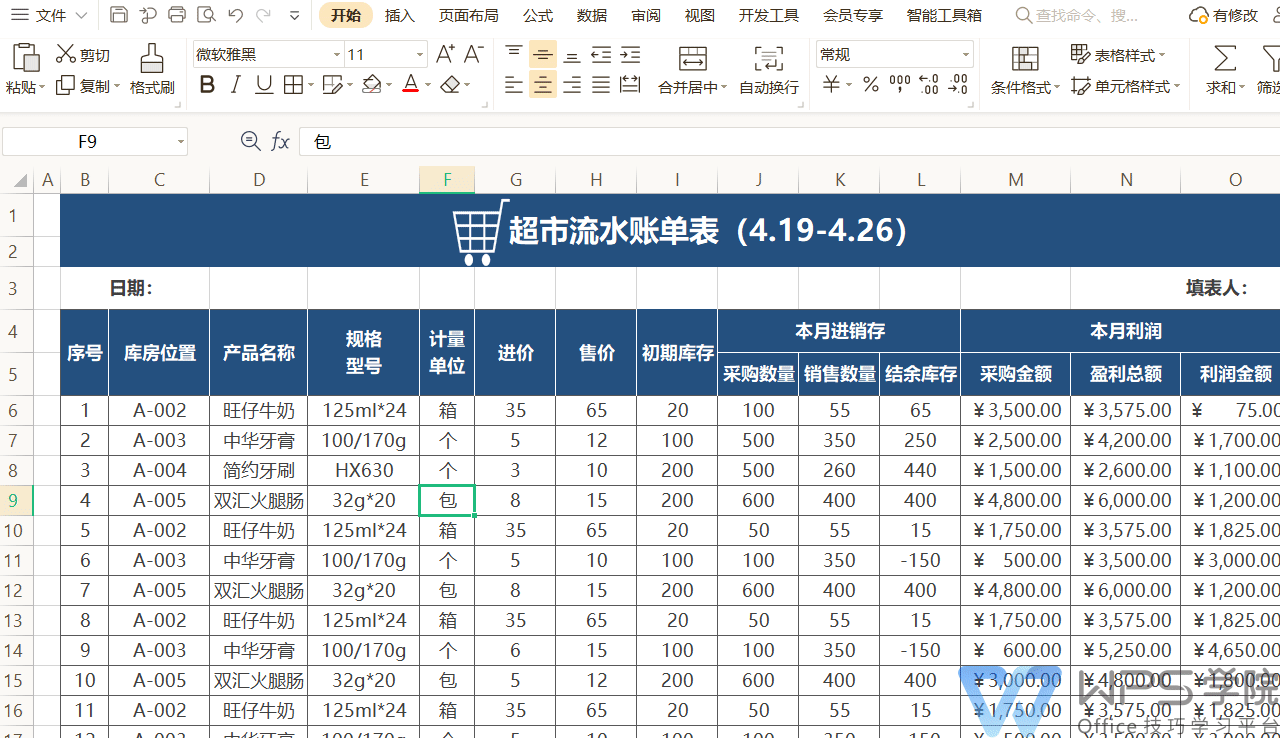Screen dimensions: 1280x738
Task: Apply percent style format
Action: point(871,85)
